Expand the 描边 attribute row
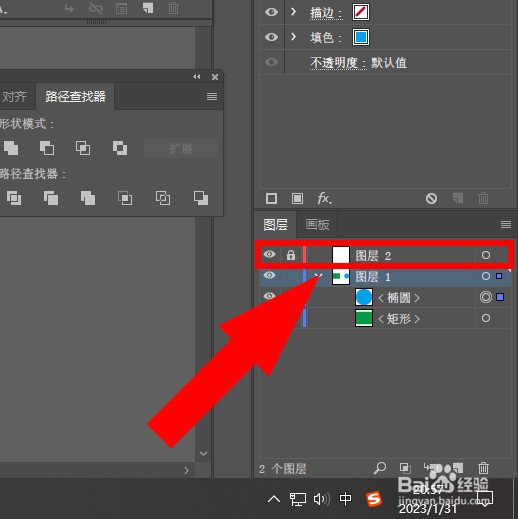 point(293,12)
